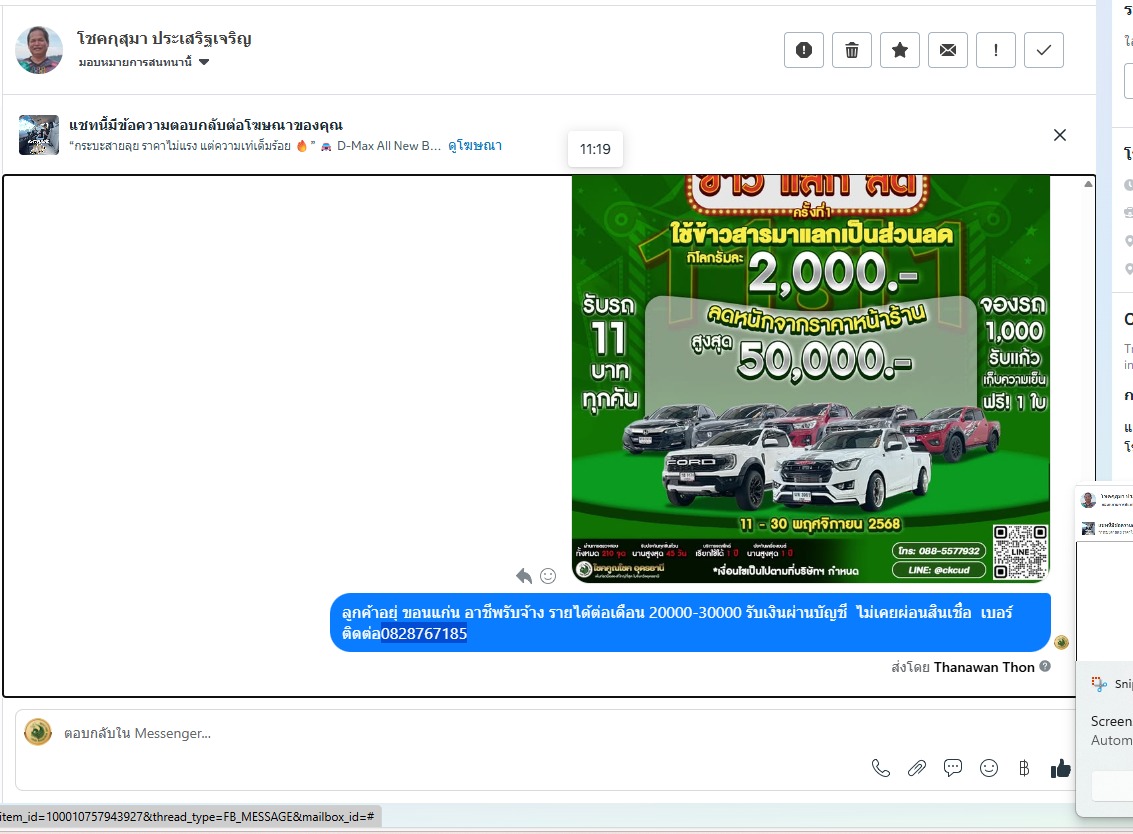Open saved replies speech bubble icon
Viewport: 1133px width, 834px height.
point(953,768)
